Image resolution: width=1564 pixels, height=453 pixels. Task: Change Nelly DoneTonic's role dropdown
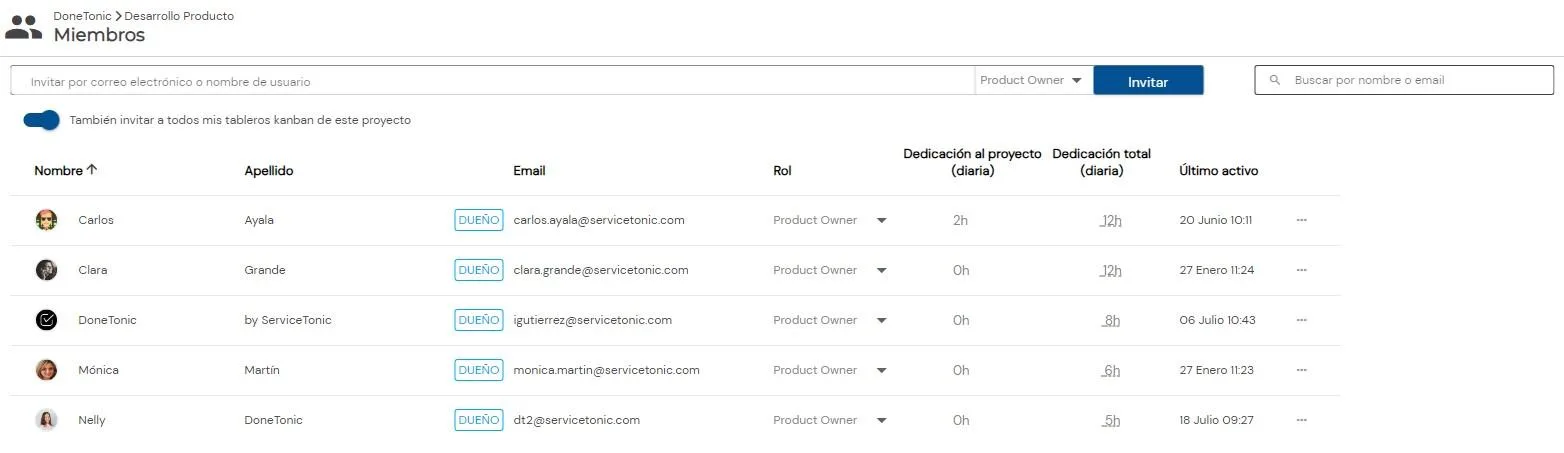click(830, 420)
